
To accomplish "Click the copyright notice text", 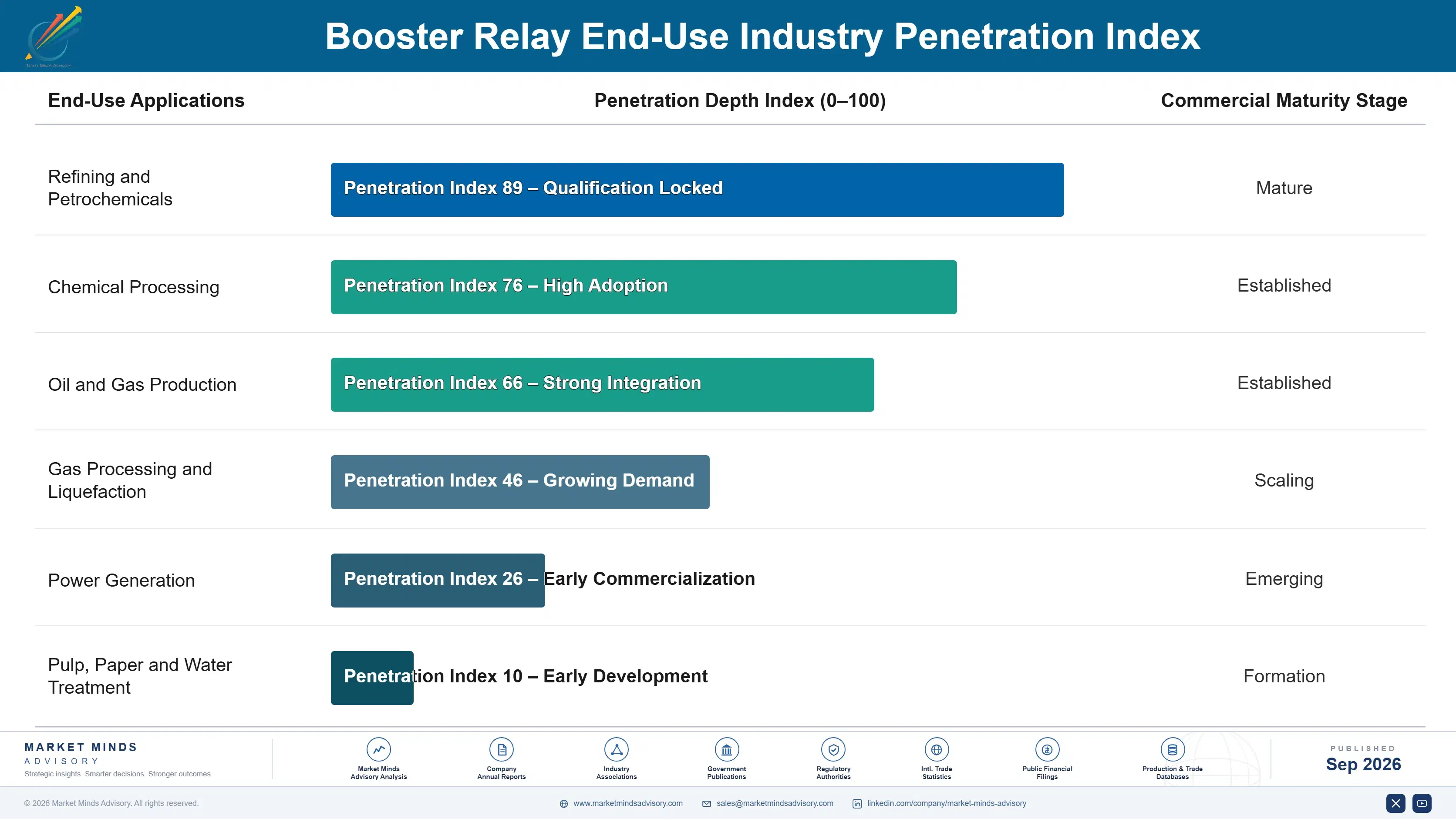I will pyautogui.click(x=111, y=803).
